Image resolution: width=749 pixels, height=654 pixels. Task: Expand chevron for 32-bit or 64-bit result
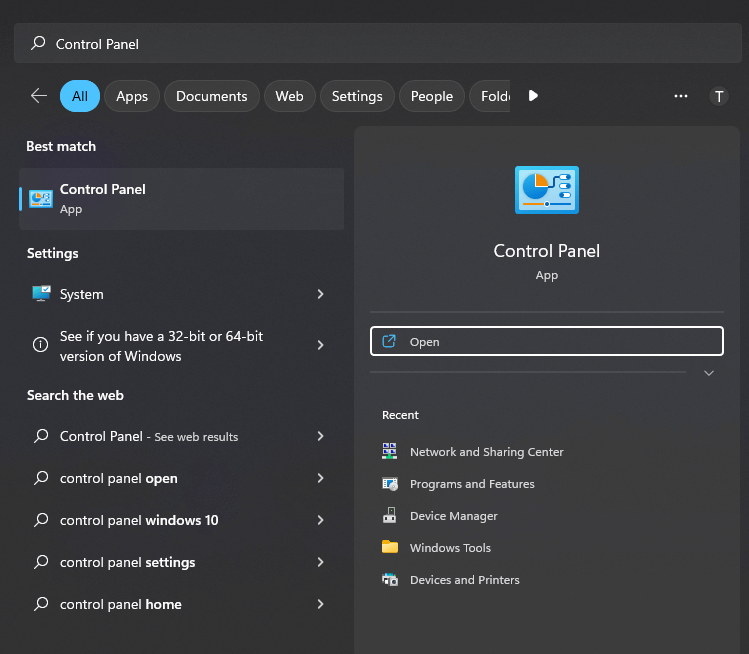pyautogui.click(x=321, y=345)
